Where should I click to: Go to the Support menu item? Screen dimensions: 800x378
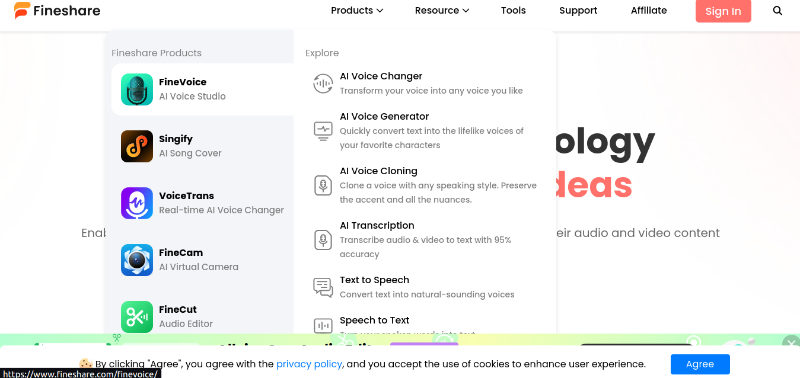tap(578, 10)
